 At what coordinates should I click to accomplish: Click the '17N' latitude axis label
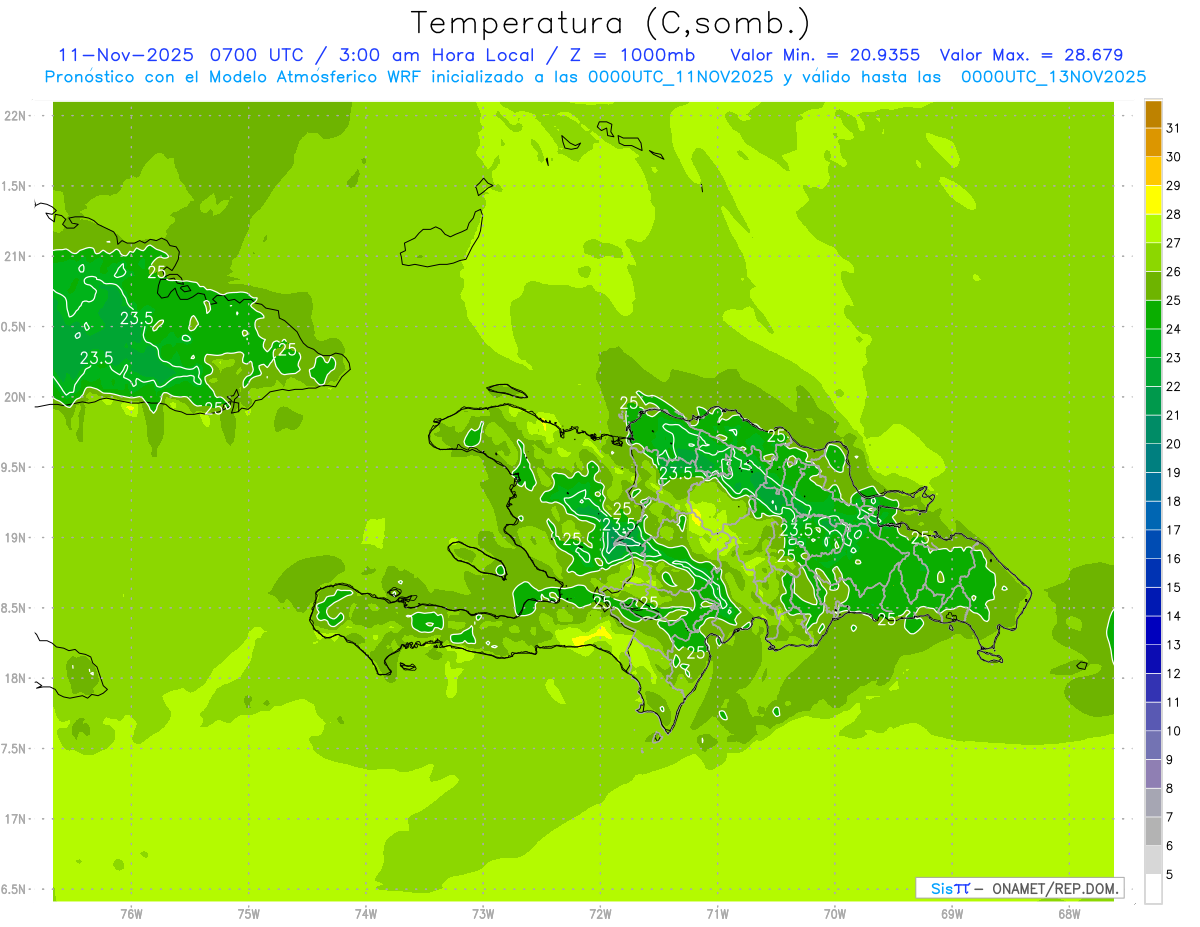click(15, 819)
